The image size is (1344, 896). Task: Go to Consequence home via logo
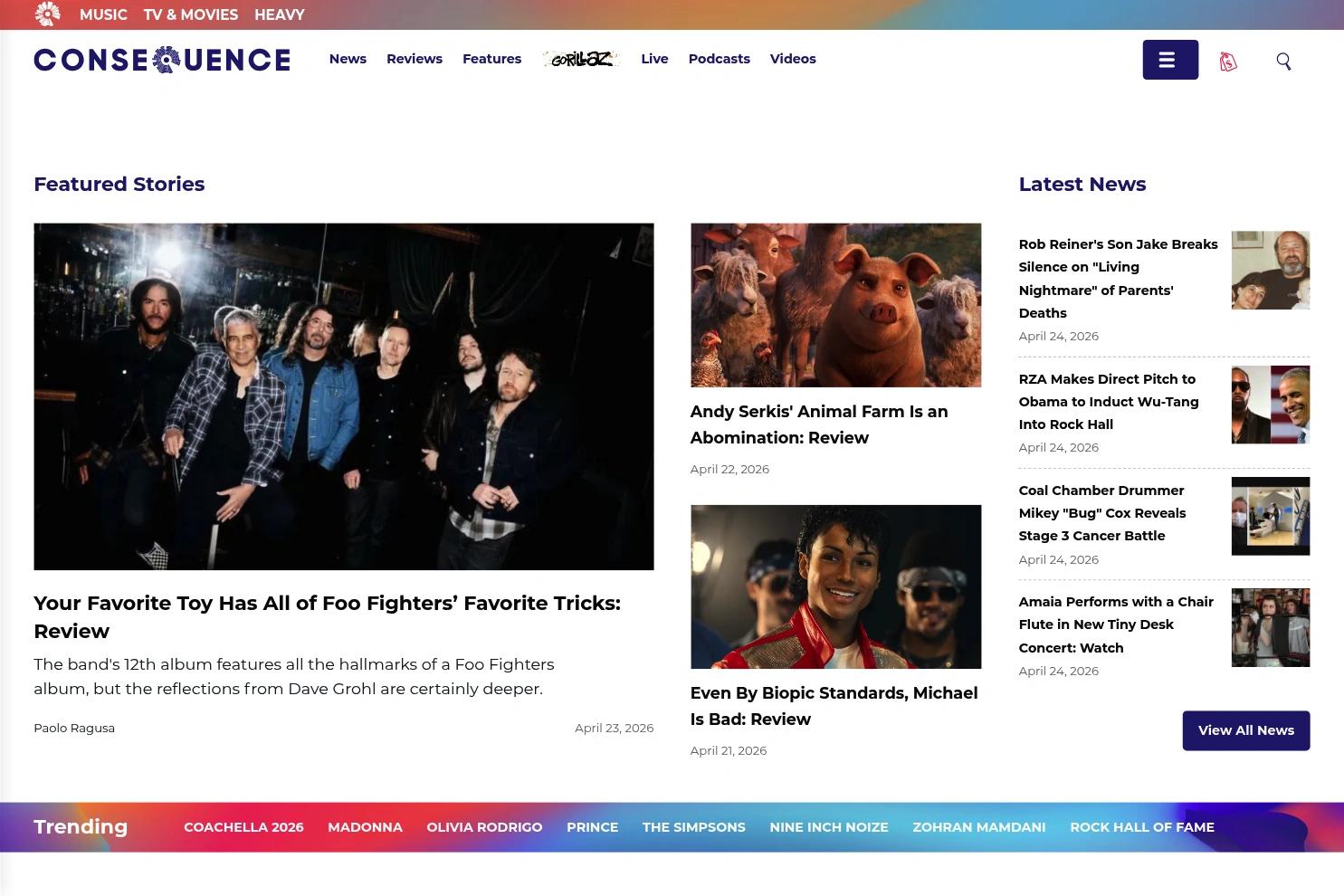tap(162, 60)
